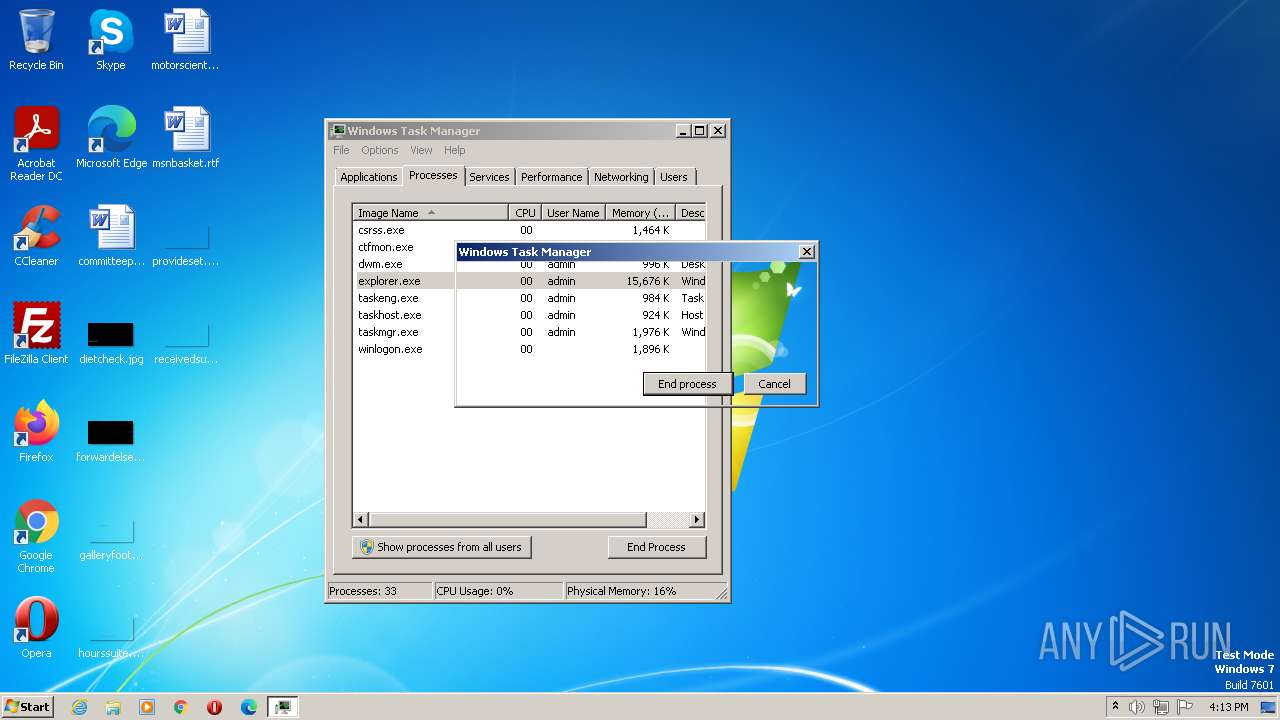Open the Action Center flag icon
The width and height of the screenshot is (1280, 720).
click(1185, 707)
